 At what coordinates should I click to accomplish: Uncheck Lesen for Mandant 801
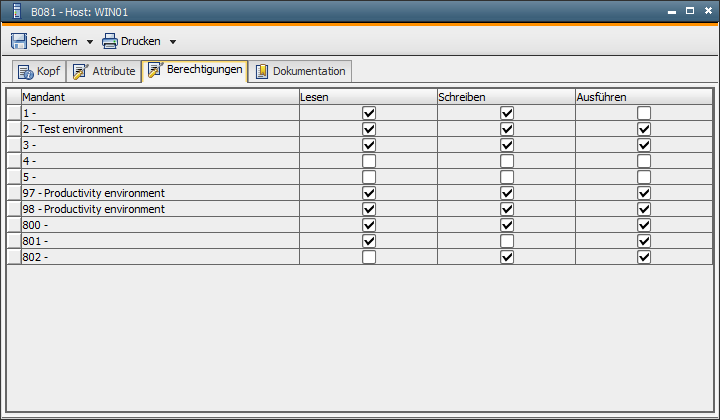(369, 241)
